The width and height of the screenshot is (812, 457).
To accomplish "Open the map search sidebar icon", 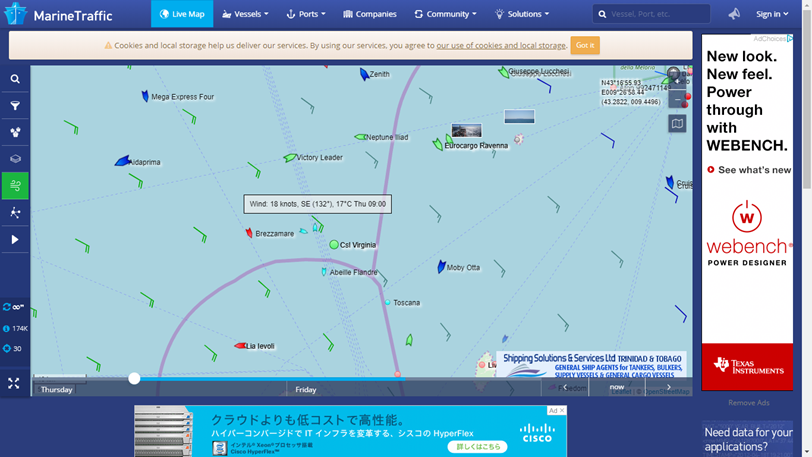I will point(15,79).
